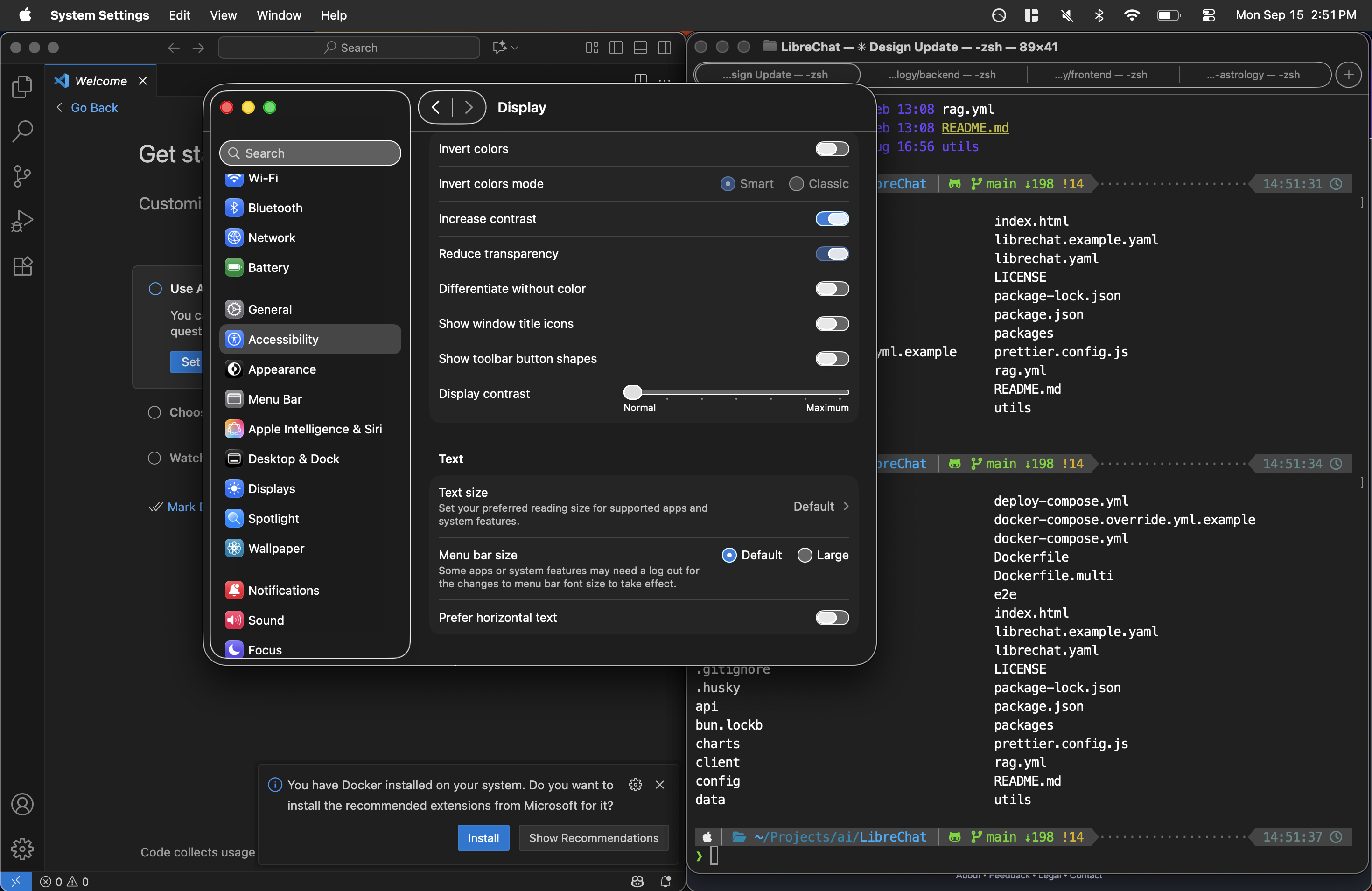1372x891 pixels.
Task: Open VS Code Manage gear icon
Action: [x=22, y=849]
